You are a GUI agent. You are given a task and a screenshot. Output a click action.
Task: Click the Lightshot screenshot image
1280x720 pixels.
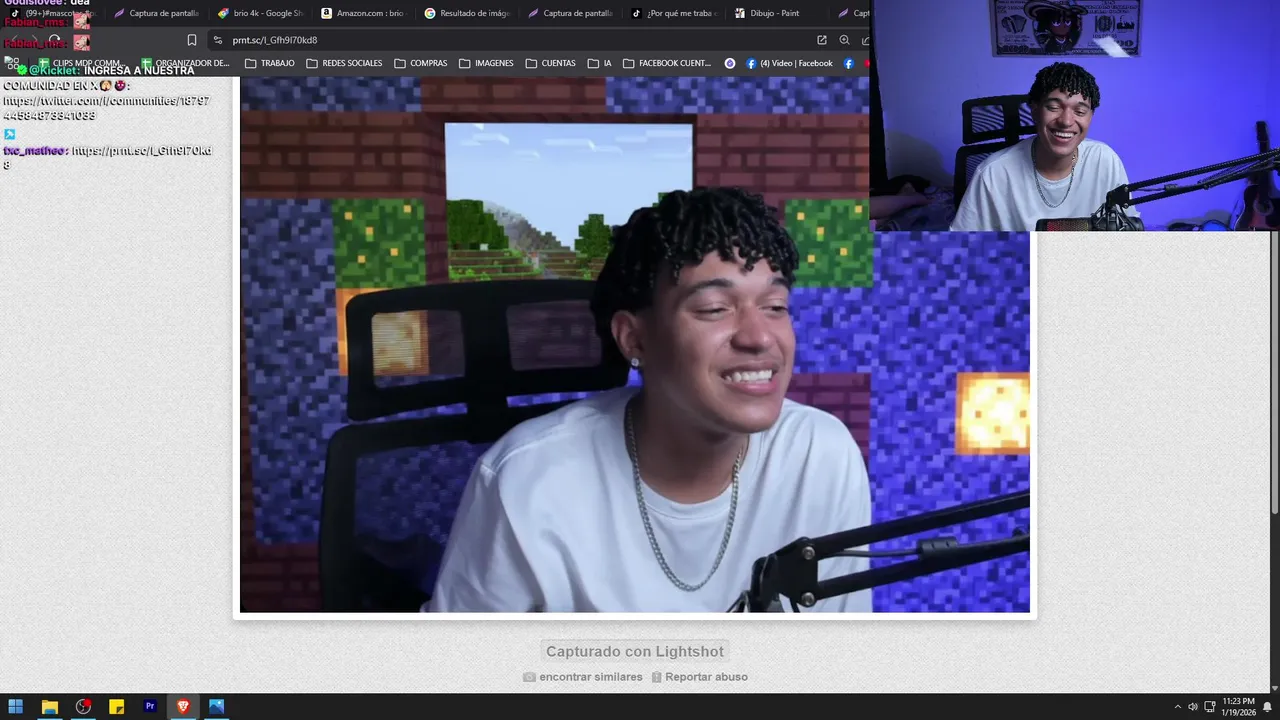(x=635, y=345)
